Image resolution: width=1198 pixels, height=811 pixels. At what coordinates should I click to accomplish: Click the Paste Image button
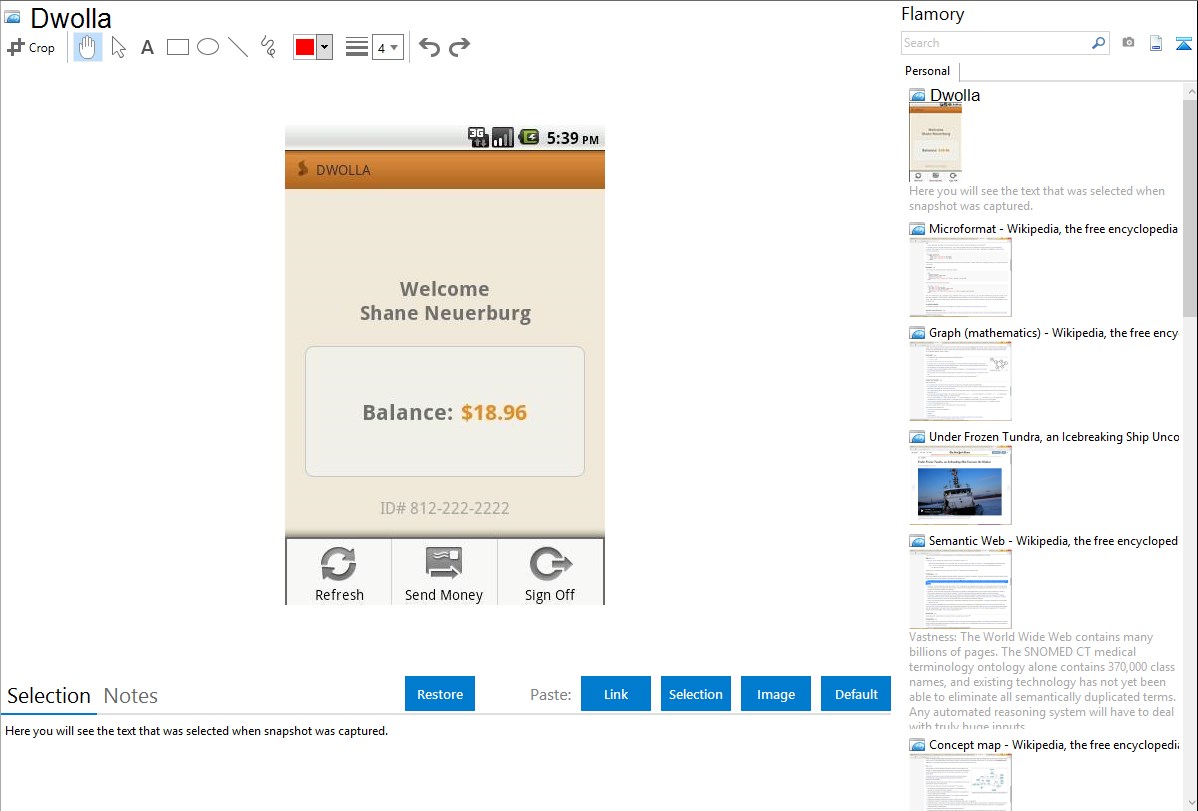[775, 694]
